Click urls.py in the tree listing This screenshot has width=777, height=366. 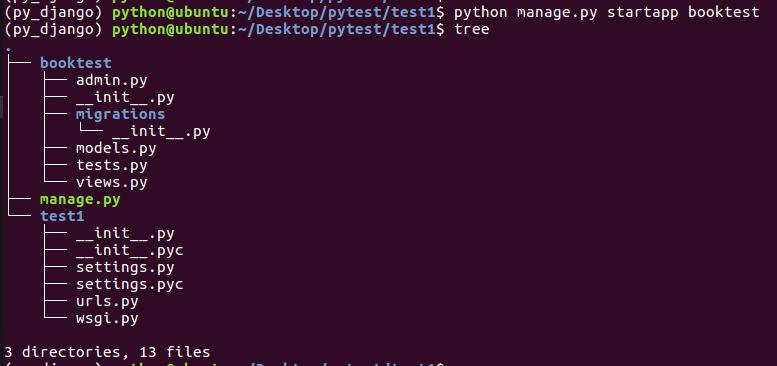[107, 302]
